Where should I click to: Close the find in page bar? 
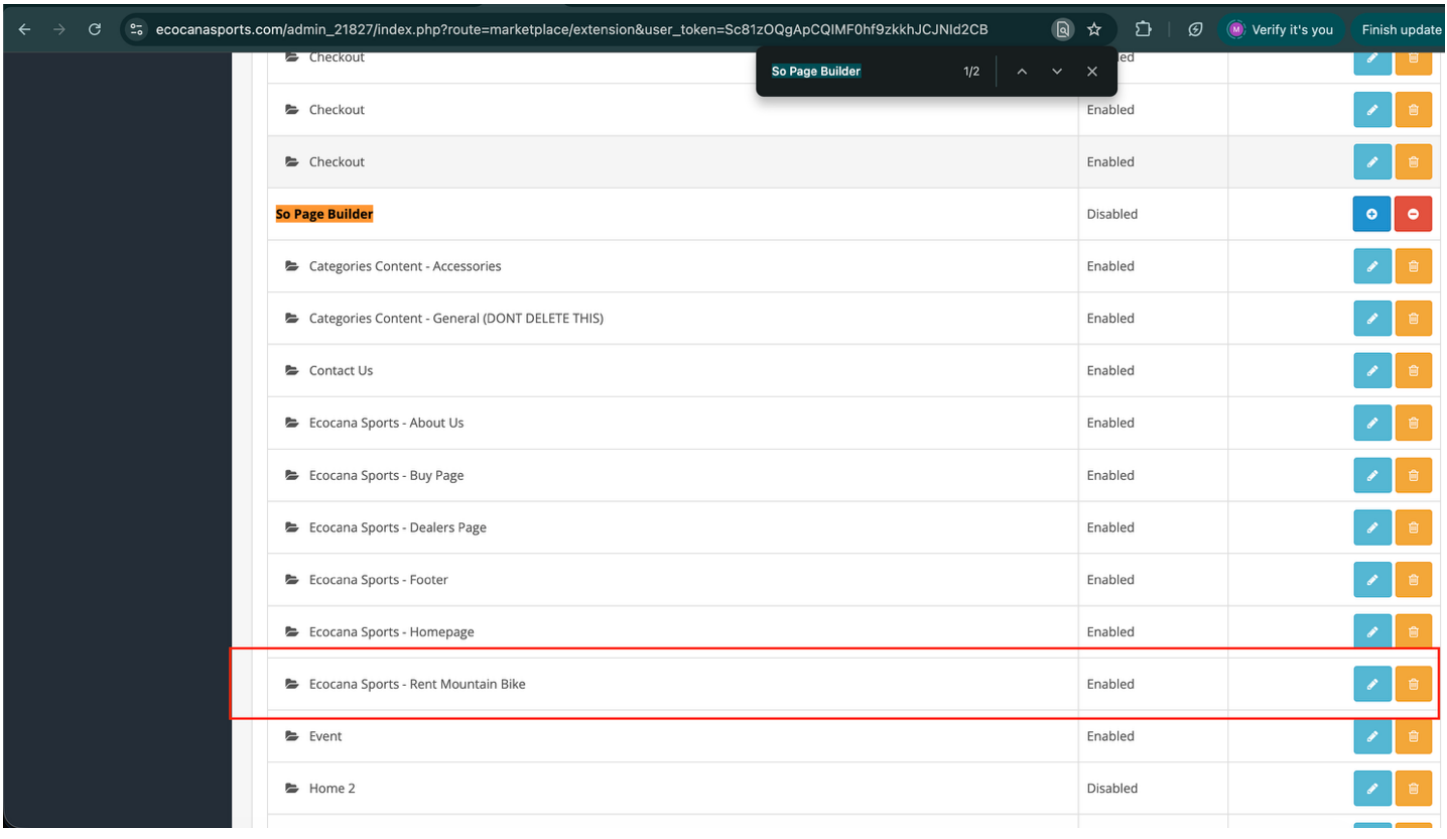pyautogui.click(x=1092, y=72)
